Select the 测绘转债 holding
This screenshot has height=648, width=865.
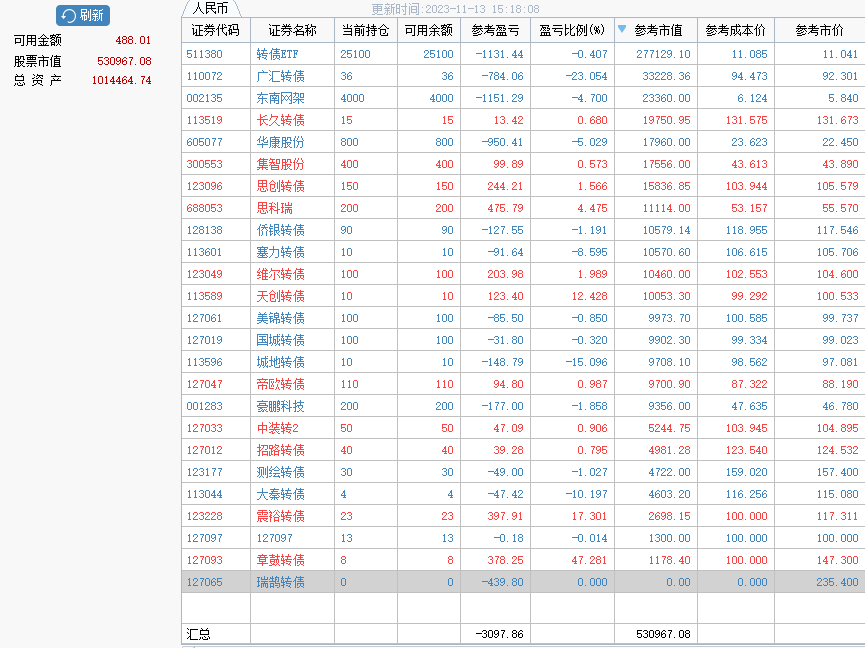coord(280,472)
